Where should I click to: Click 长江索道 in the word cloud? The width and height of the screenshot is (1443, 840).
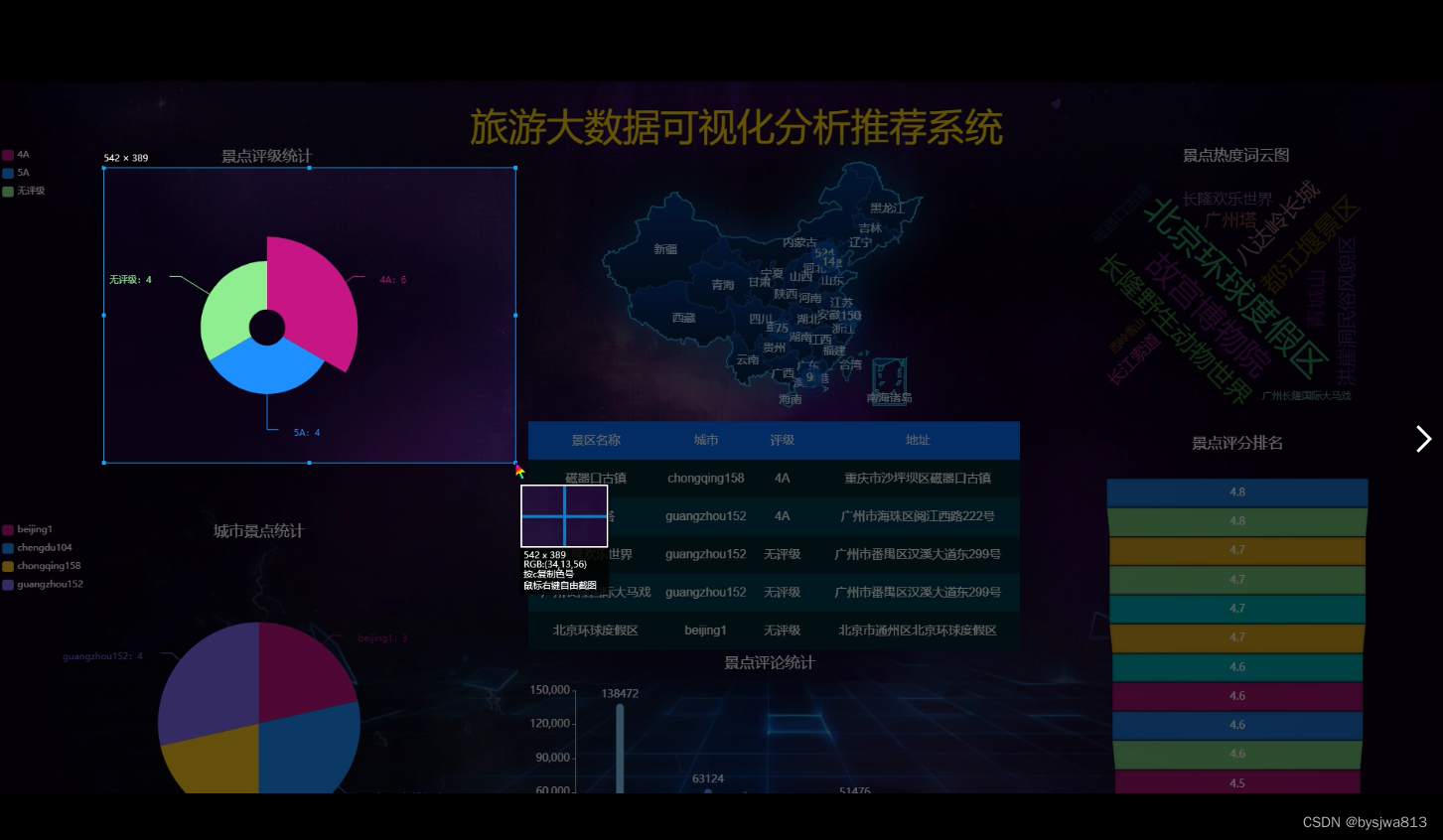click(1133, 359)
